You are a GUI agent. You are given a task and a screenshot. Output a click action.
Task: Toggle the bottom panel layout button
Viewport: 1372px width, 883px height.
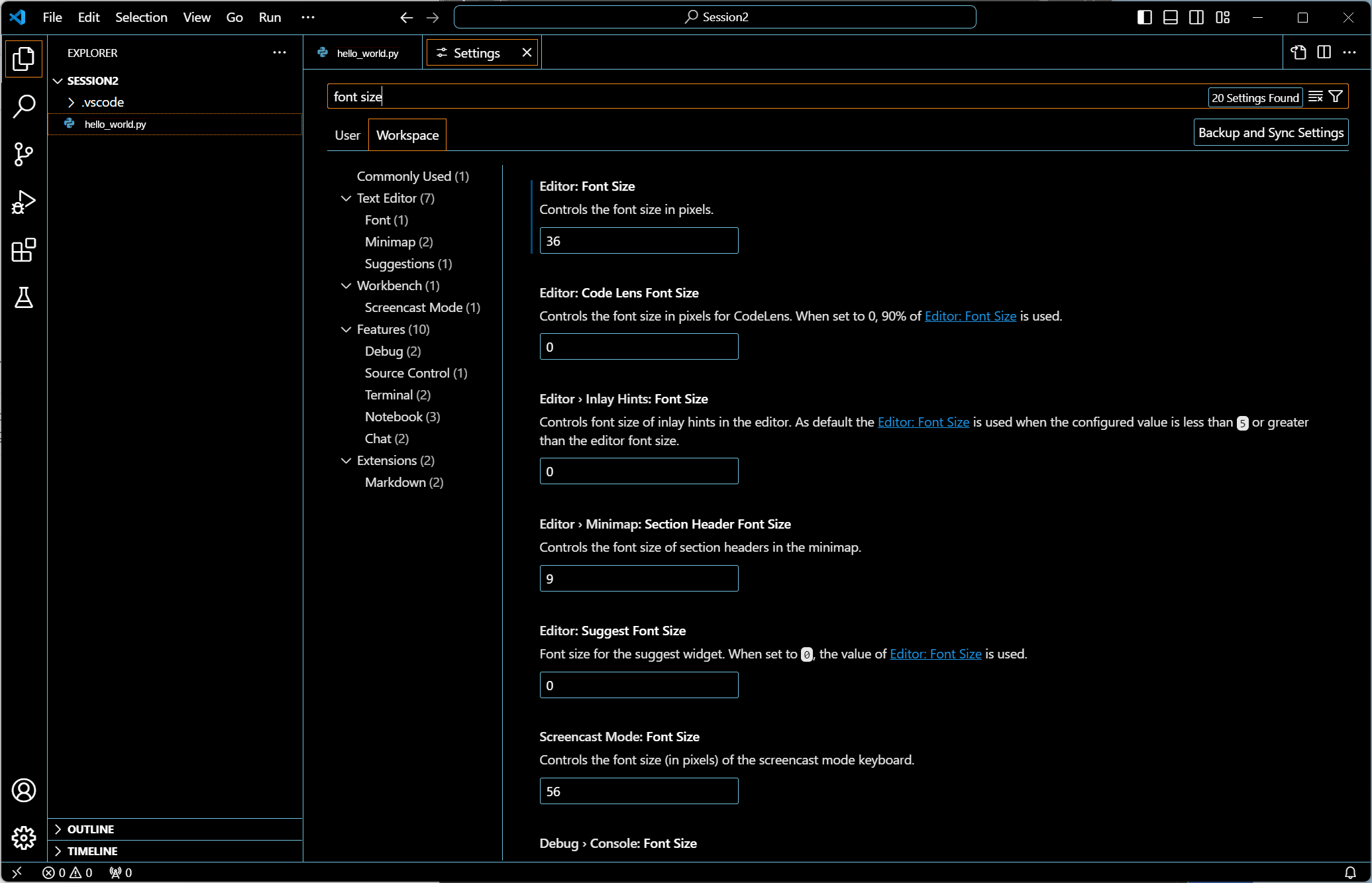[1171, 17]
